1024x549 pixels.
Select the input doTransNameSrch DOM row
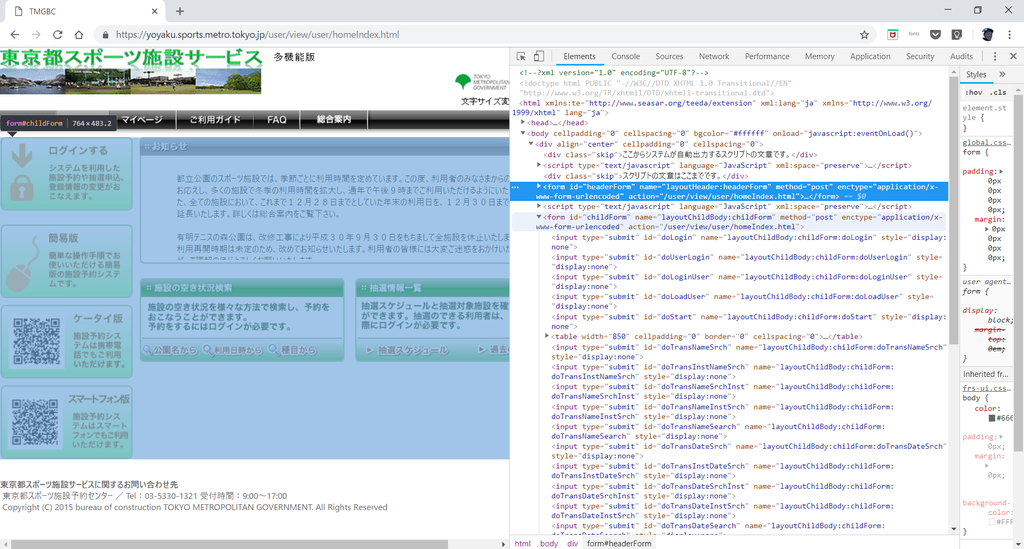pyautogui.click(x=748, y=352)
